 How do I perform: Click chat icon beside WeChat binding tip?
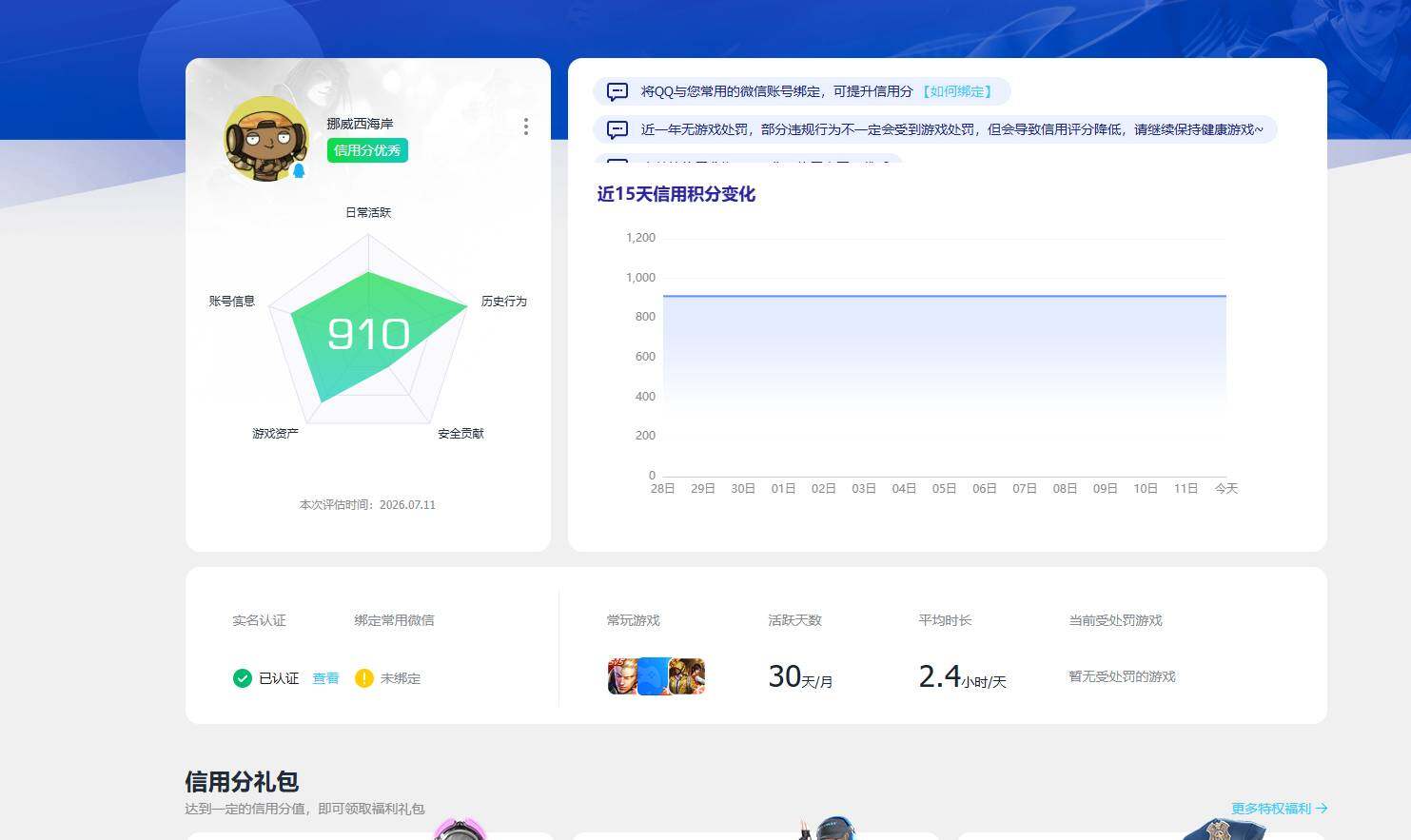click(617, 92)
